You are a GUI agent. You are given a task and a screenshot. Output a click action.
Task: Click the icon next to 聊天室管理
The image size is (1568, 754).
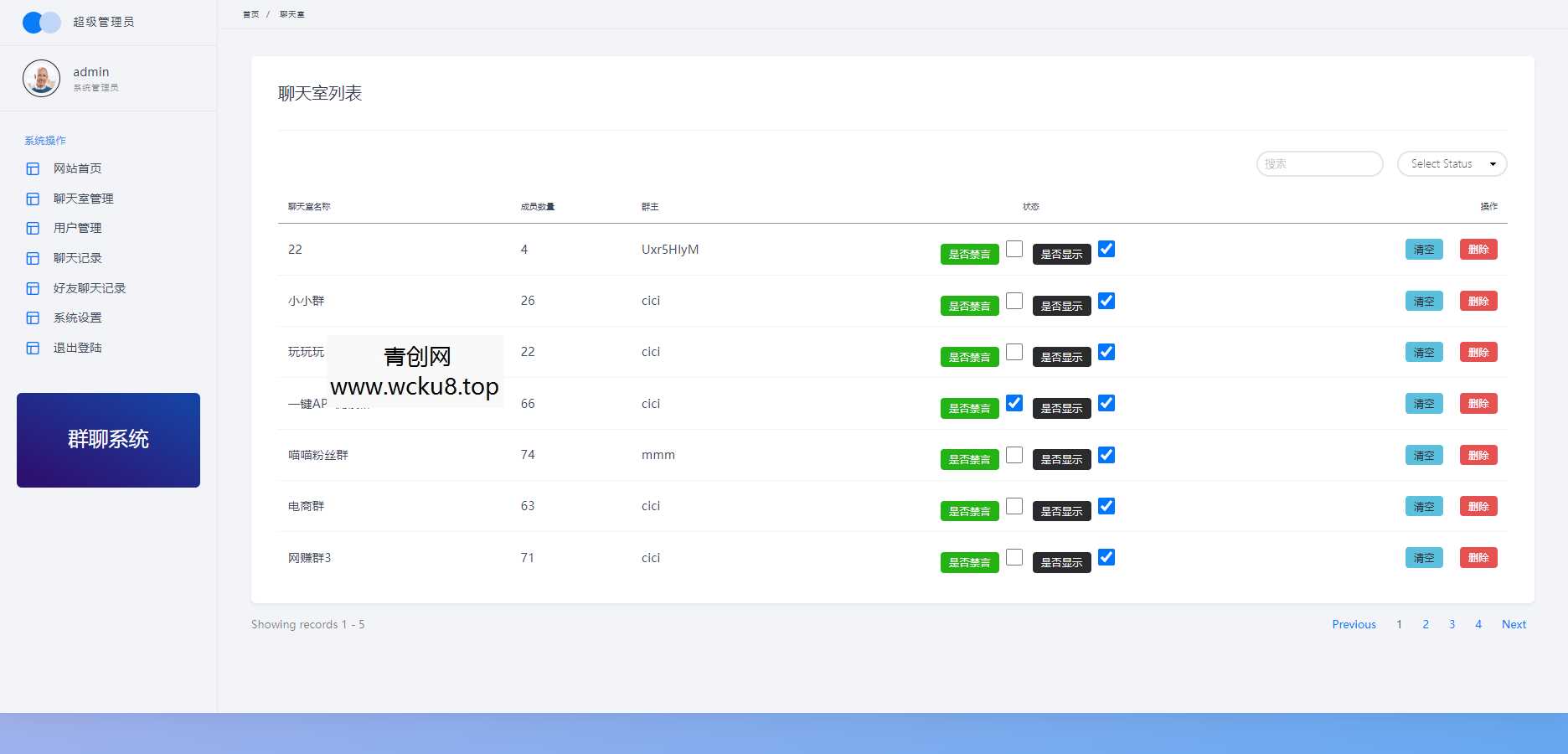tap(33, 199)
